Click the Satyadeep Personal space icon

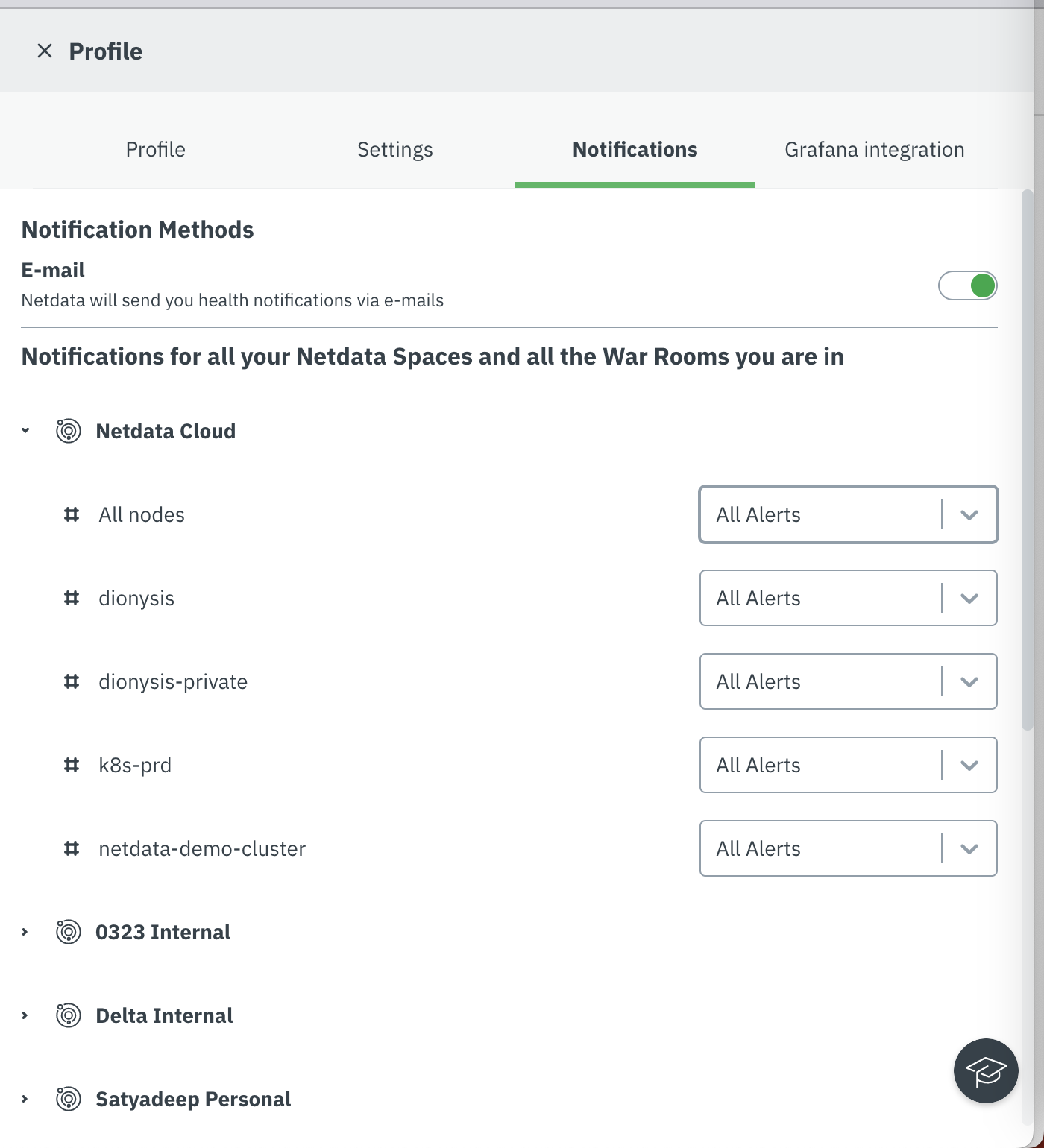(69, 1099)
